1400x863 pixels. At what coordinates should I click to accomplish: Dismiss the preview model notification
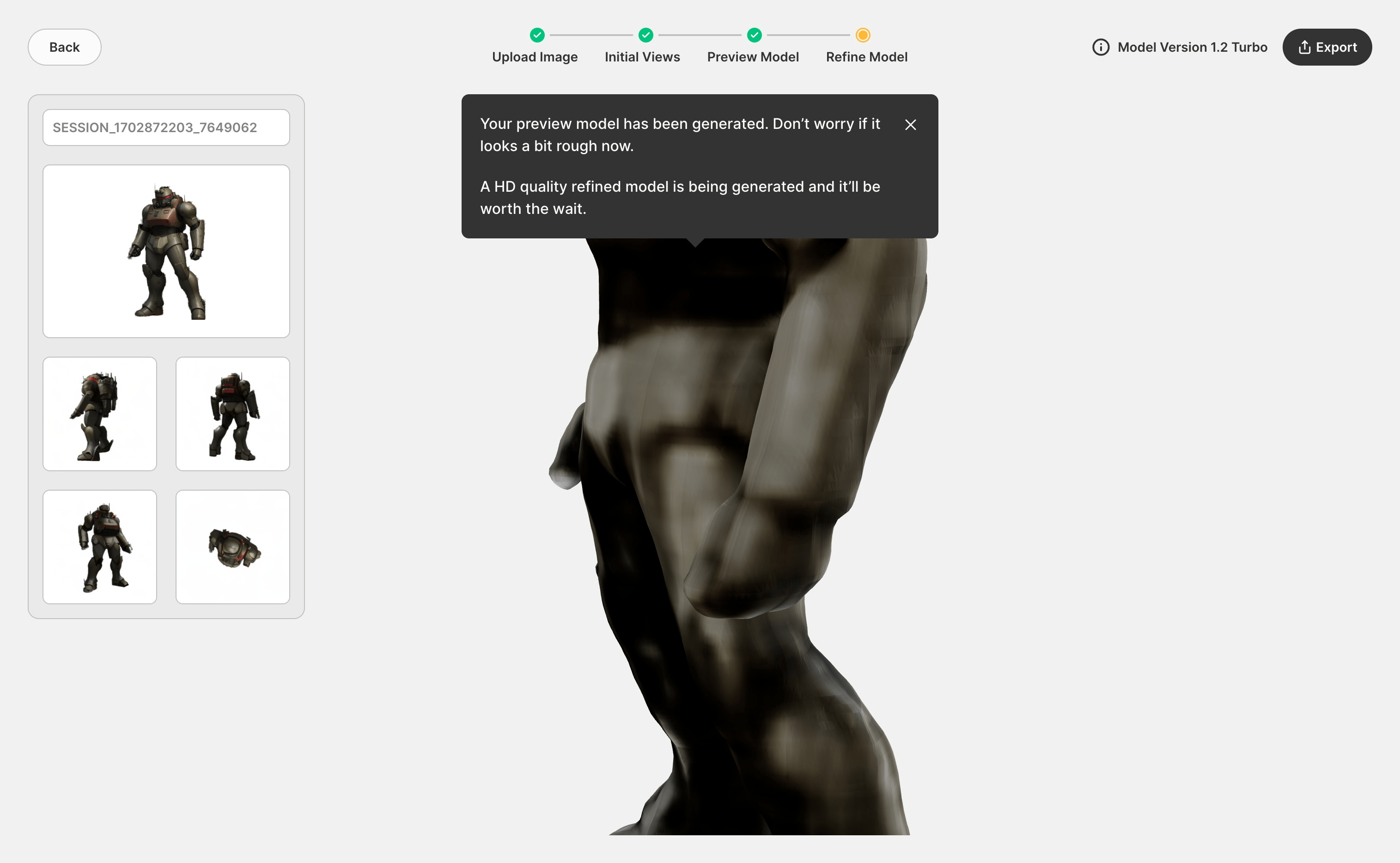pyautogui.click(x=910, y=124)
